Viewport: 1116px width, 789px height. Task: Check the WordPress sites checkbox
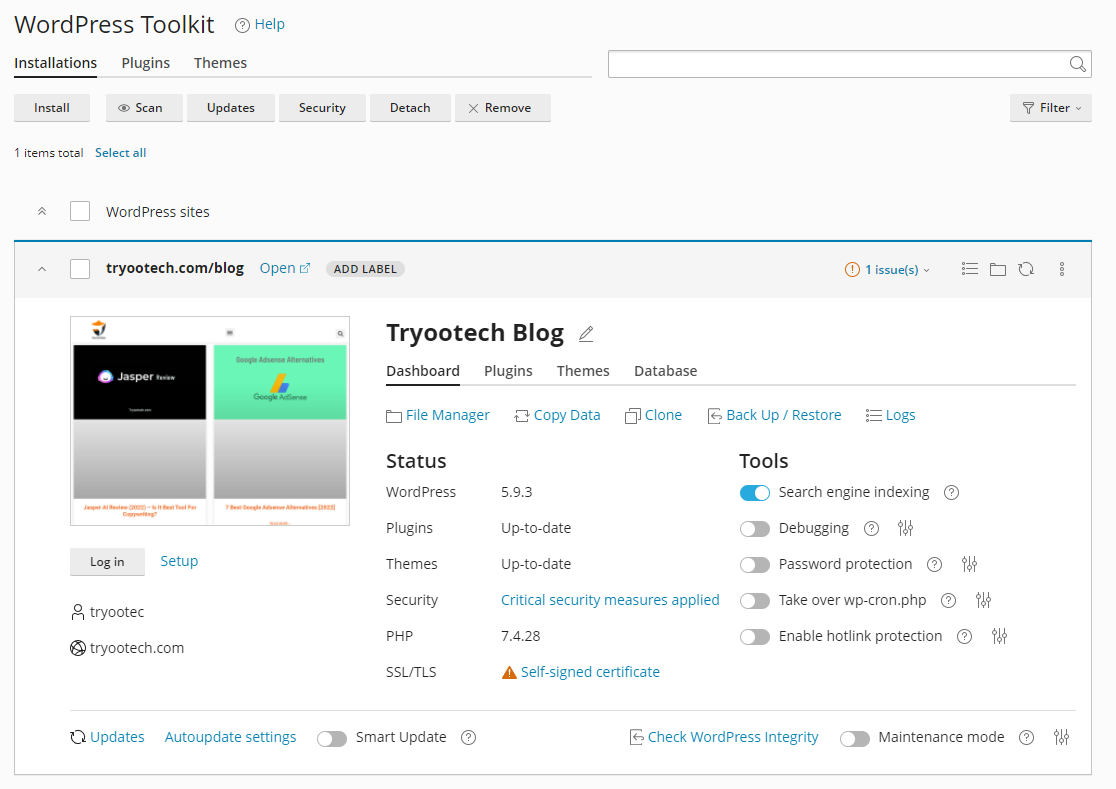click(80, 211)
